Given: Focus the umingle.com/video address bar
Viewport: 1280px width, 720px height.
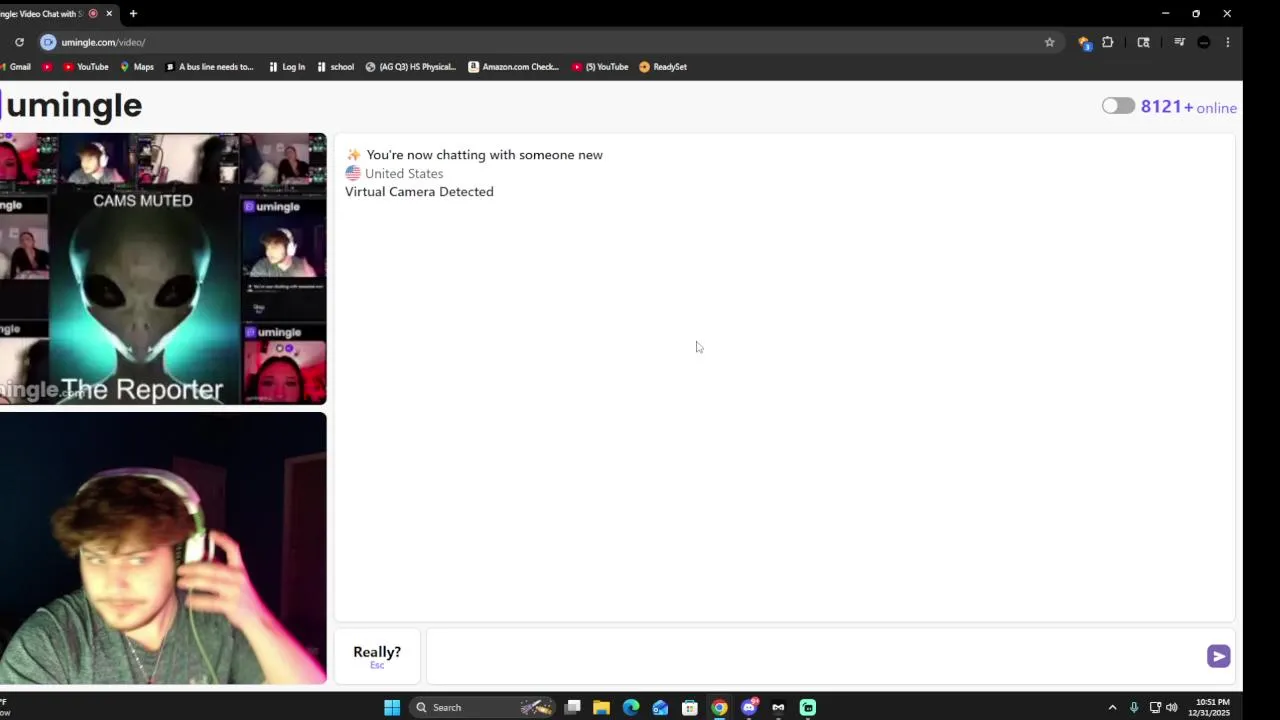Looking at the screenshot, I should pos(540,42).
